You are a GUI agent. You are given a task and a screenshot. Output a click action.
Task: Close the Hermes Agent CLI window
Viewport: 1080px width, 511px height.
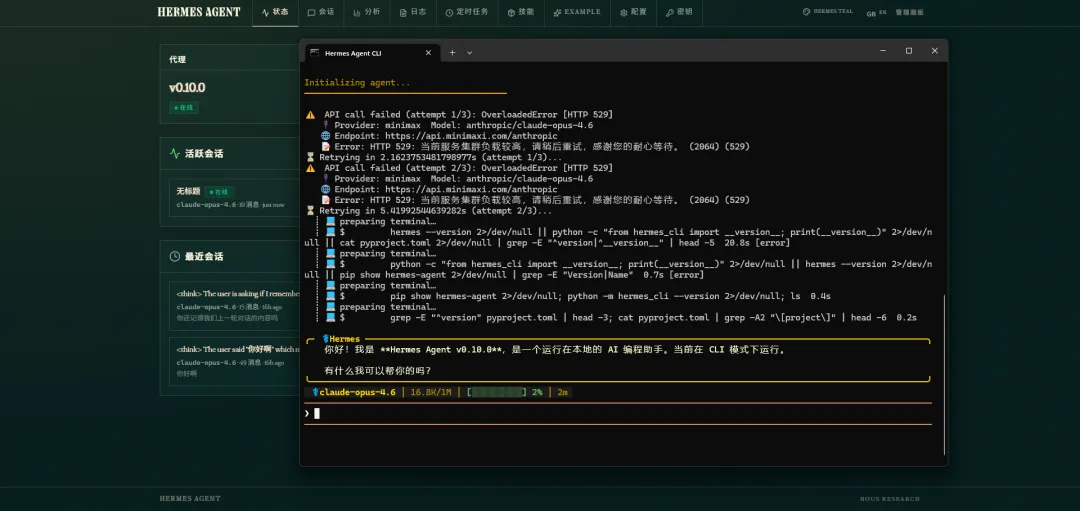point(935,51)
